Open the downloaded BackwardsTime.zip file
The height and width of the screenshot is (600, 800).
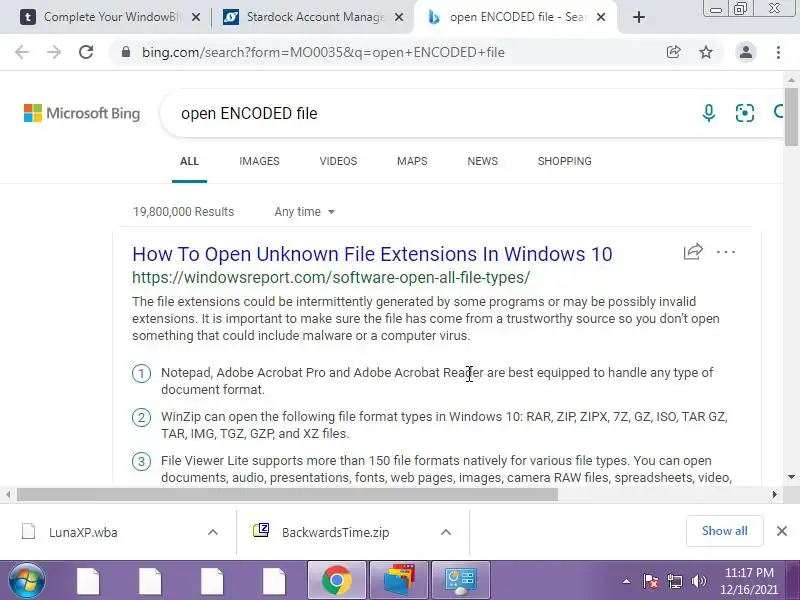pyautogui.click(x=321, y=532)
